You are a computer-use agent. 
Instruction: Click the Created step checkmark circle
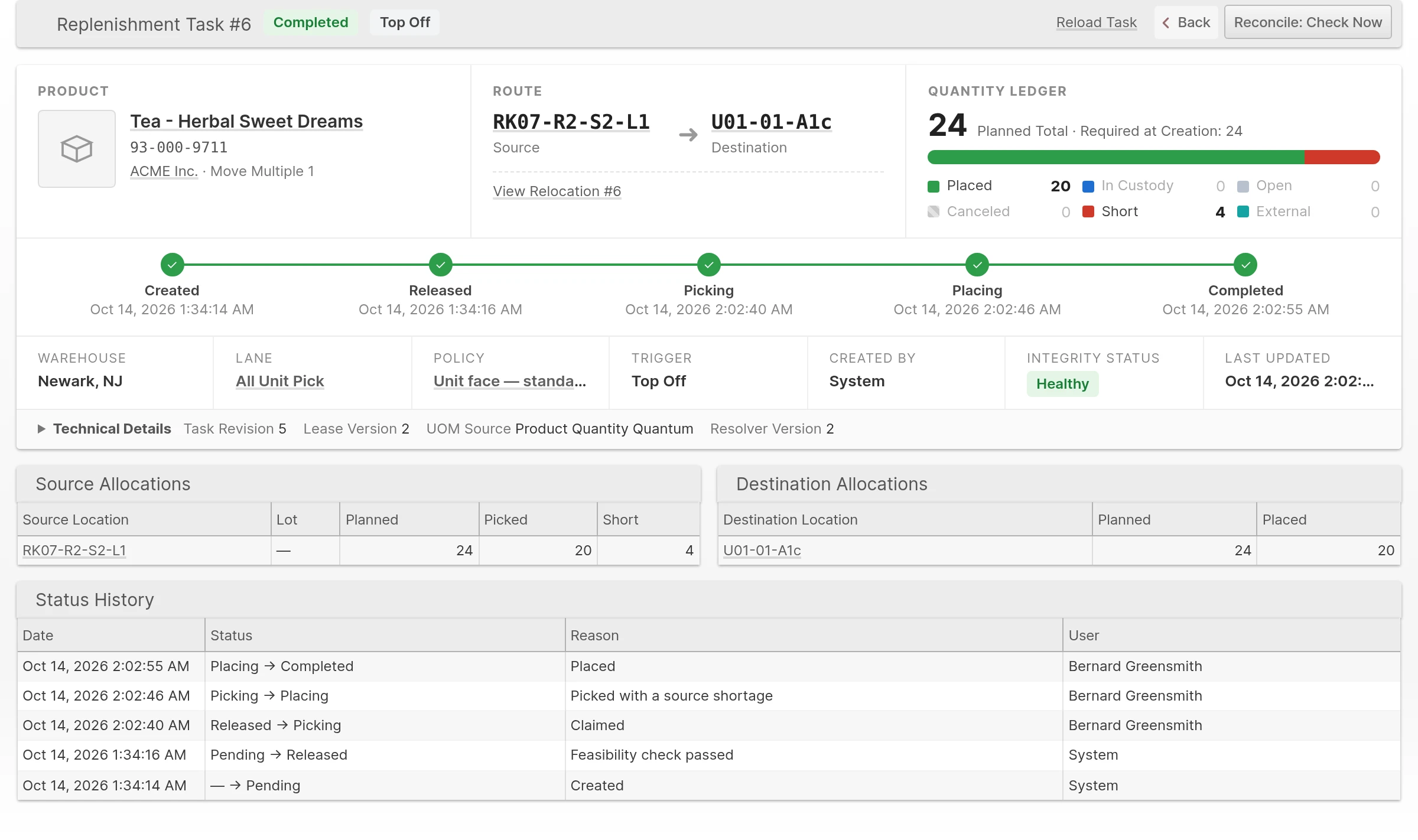172,265
